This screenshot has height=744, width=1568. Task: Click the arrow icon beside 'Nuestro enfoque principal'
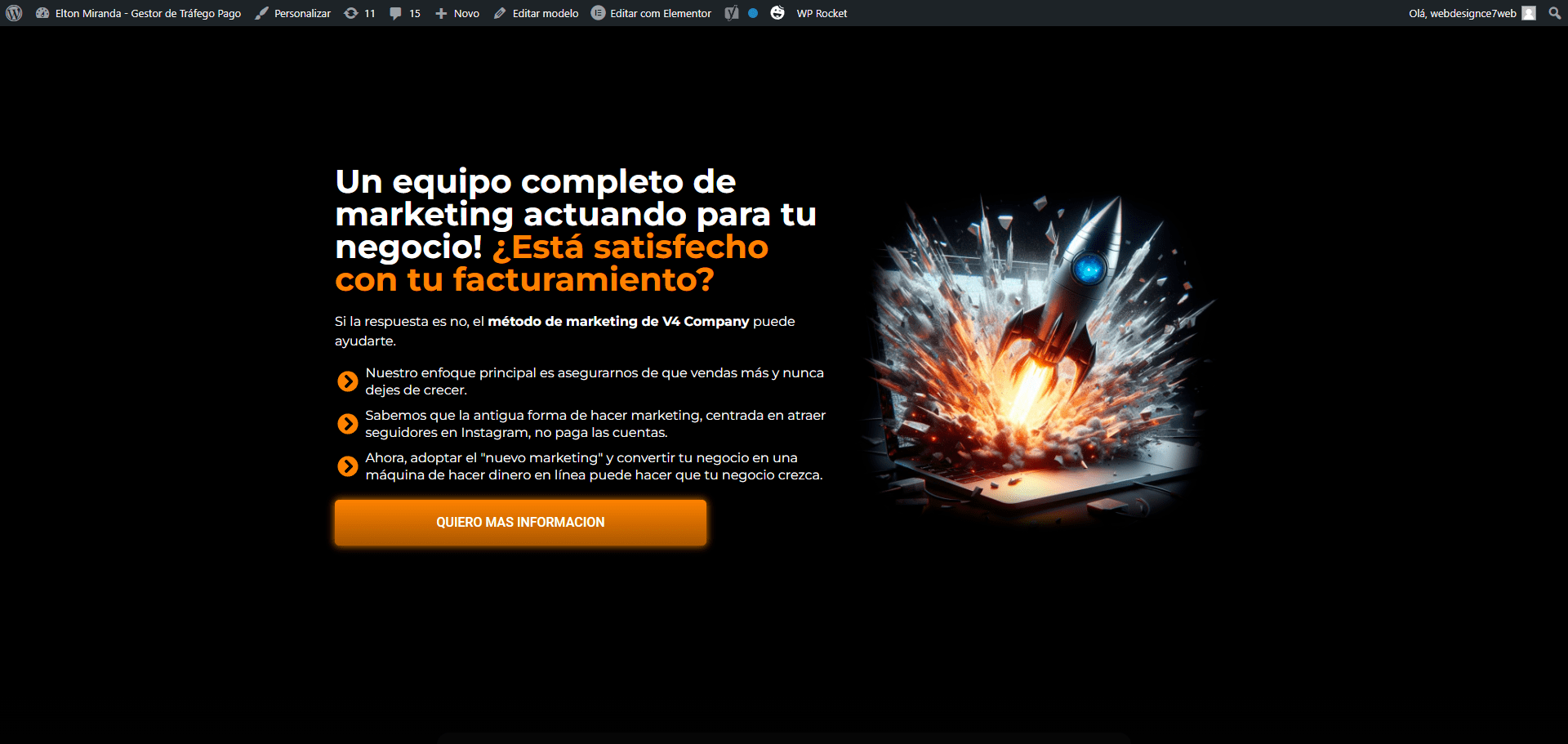coord(348,381)
